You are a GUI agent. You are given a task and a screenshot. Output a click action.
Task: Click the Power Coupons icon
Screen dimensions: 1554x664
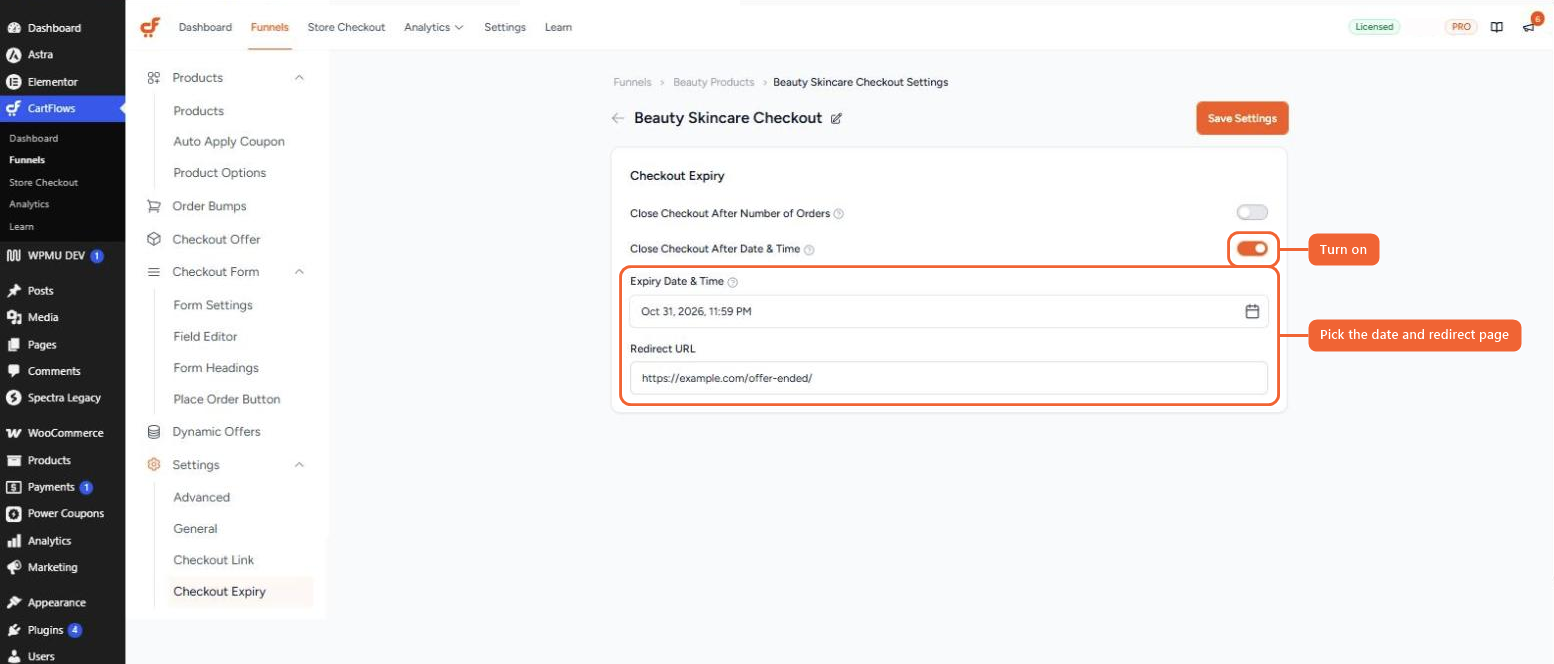coord(14,514)
